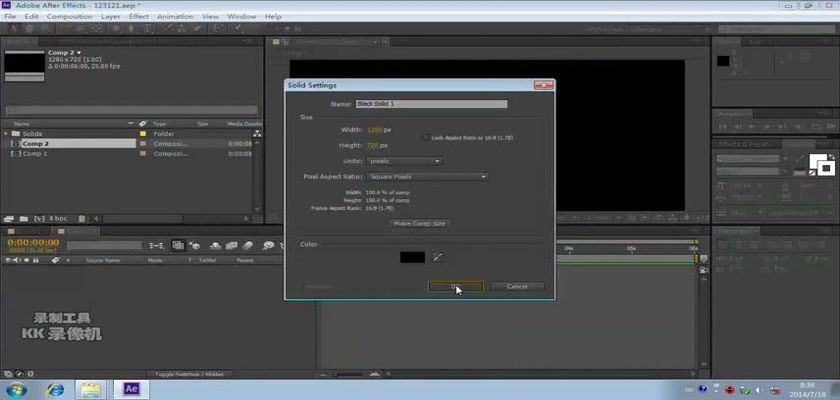Viewport: 840px width, 400px height.
Task: Click the white fill color swatch in Character panel
Action: 818,162
